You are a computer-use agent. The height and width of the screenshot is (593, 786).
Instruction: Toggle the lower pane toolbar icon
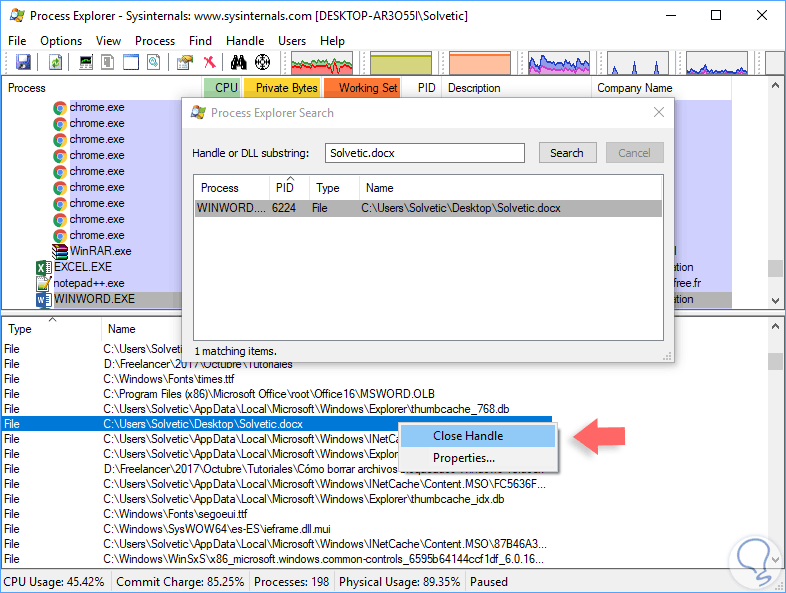[131, 63]
